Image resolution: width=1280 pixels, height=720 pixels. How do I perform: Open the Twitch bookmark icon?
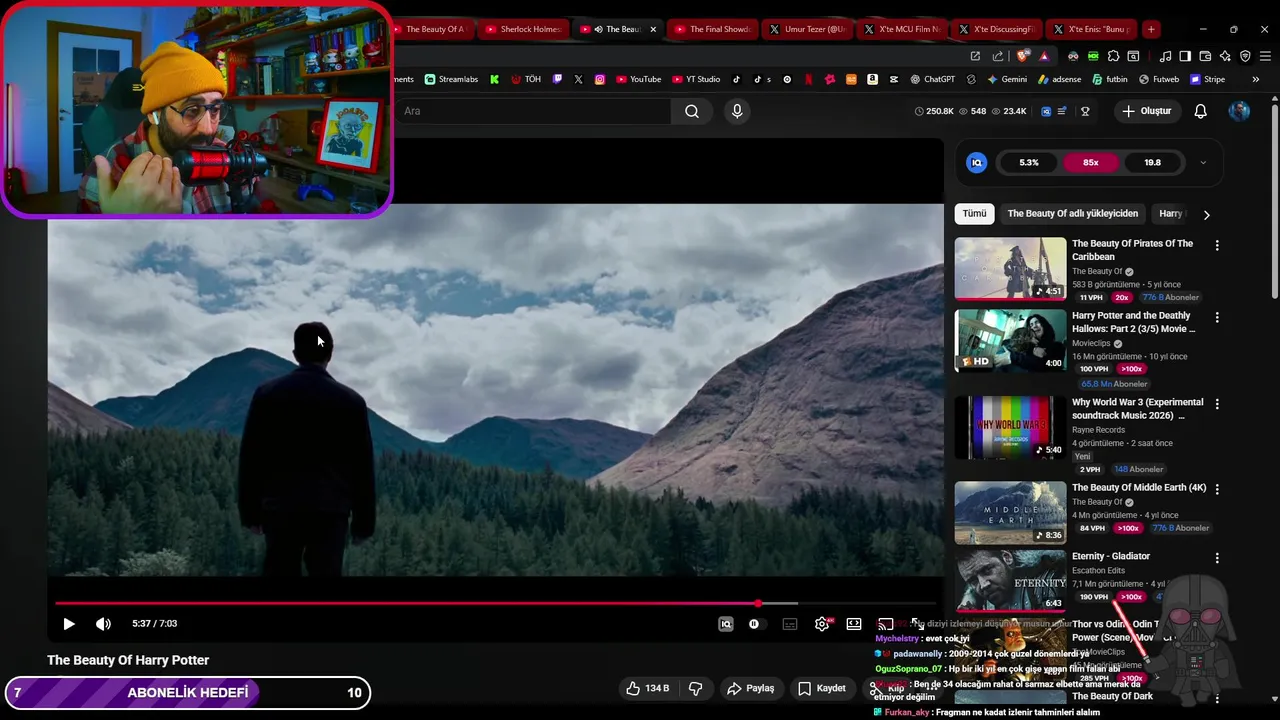pos(558,79)
